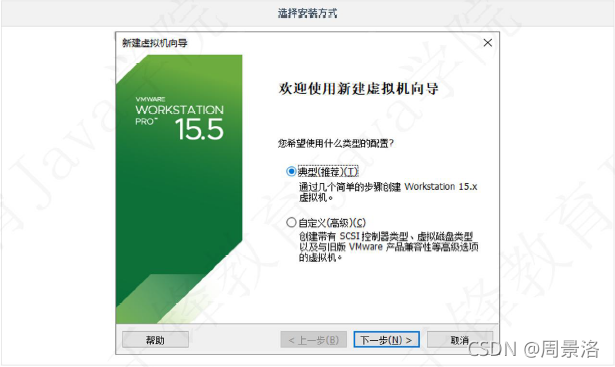This screenshot has width=615, height=367.
Task: Open help via the 帮助 button
Action: pyautogui.click(x=155, y=340)
